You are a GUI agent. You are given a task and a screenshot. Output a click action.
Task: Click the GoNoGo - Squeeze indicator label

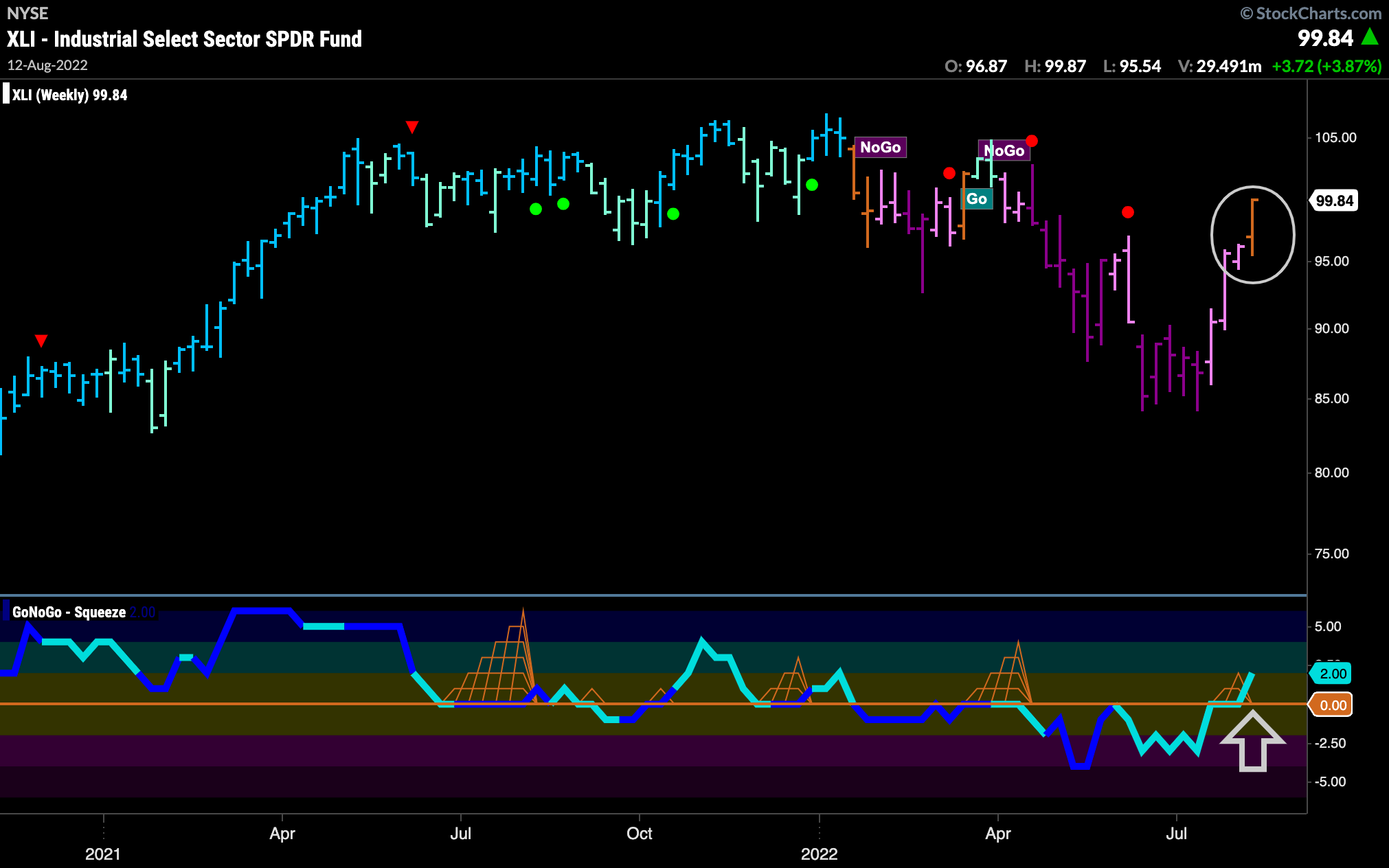click(x=69, y=612)
